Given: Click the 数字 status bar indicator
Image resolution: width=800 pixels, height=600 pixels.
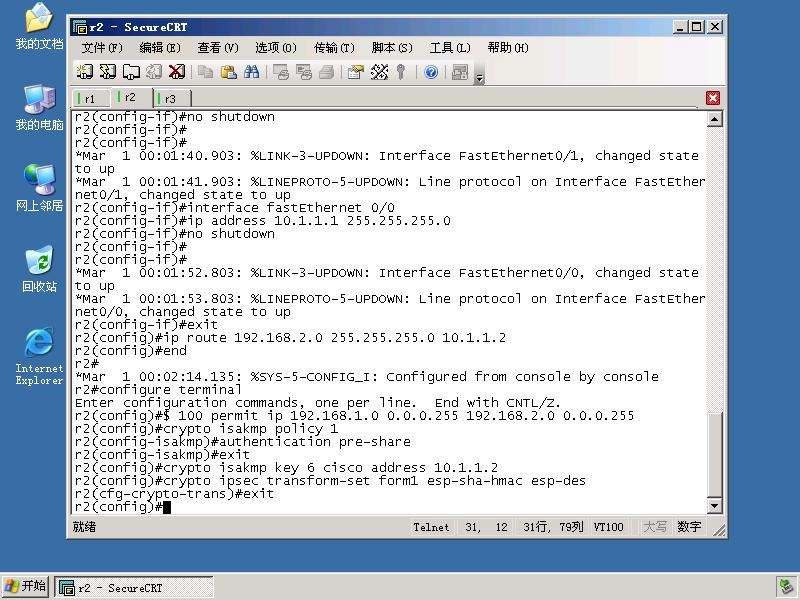Looking at the screenshot, I should tap(689, 527).
